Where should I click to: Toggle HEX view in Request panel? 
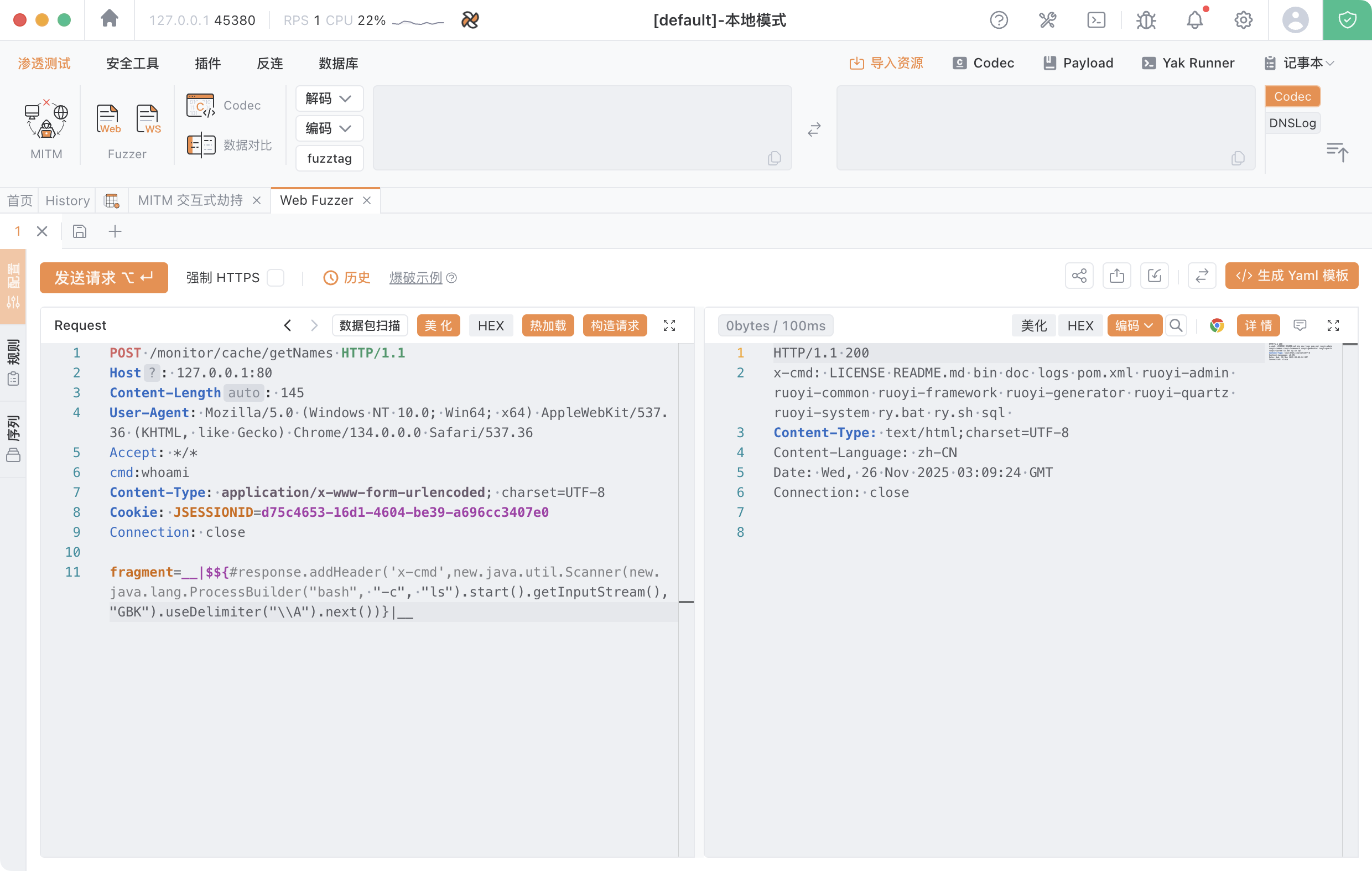click(x=491, y=325)
